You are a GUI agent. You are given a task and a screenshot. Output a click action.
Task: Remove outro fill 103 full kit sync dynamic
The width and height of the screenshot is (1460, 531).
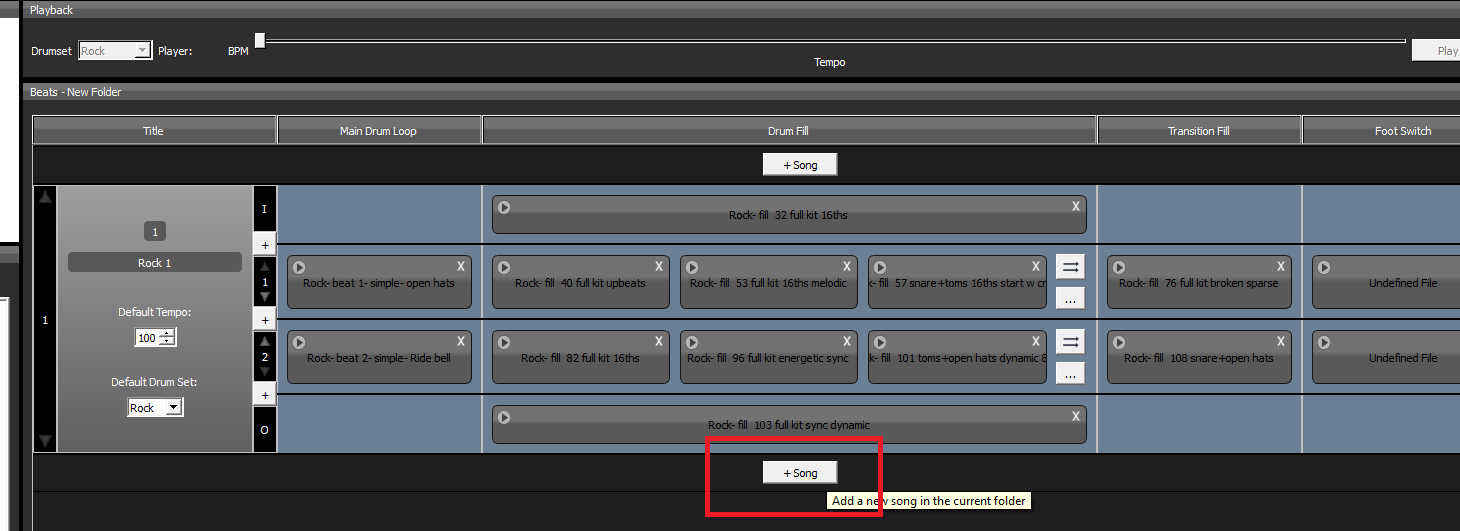(x=1076, y=416)
